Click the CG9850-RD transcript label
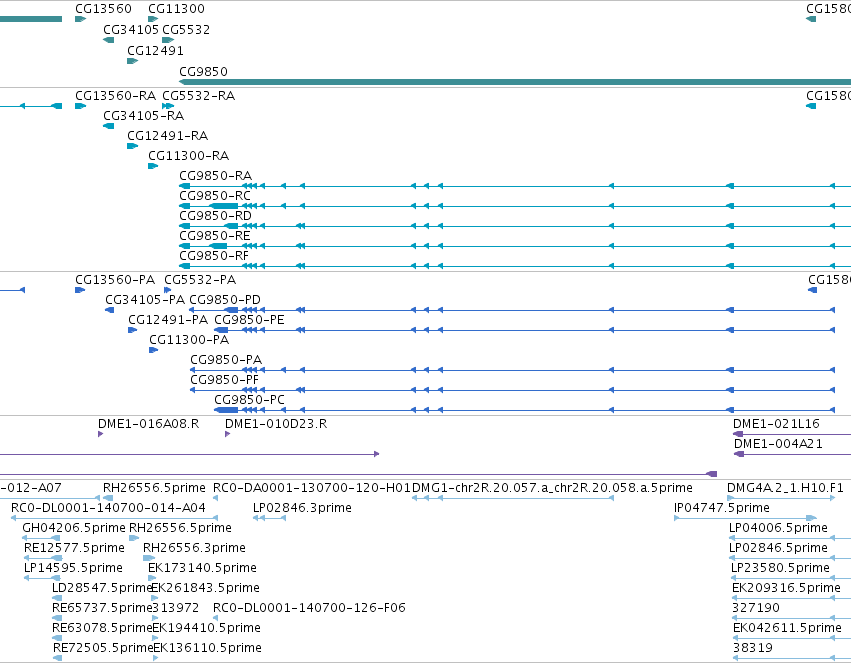This screenshot has width=851, height=663. click(215, 216)
